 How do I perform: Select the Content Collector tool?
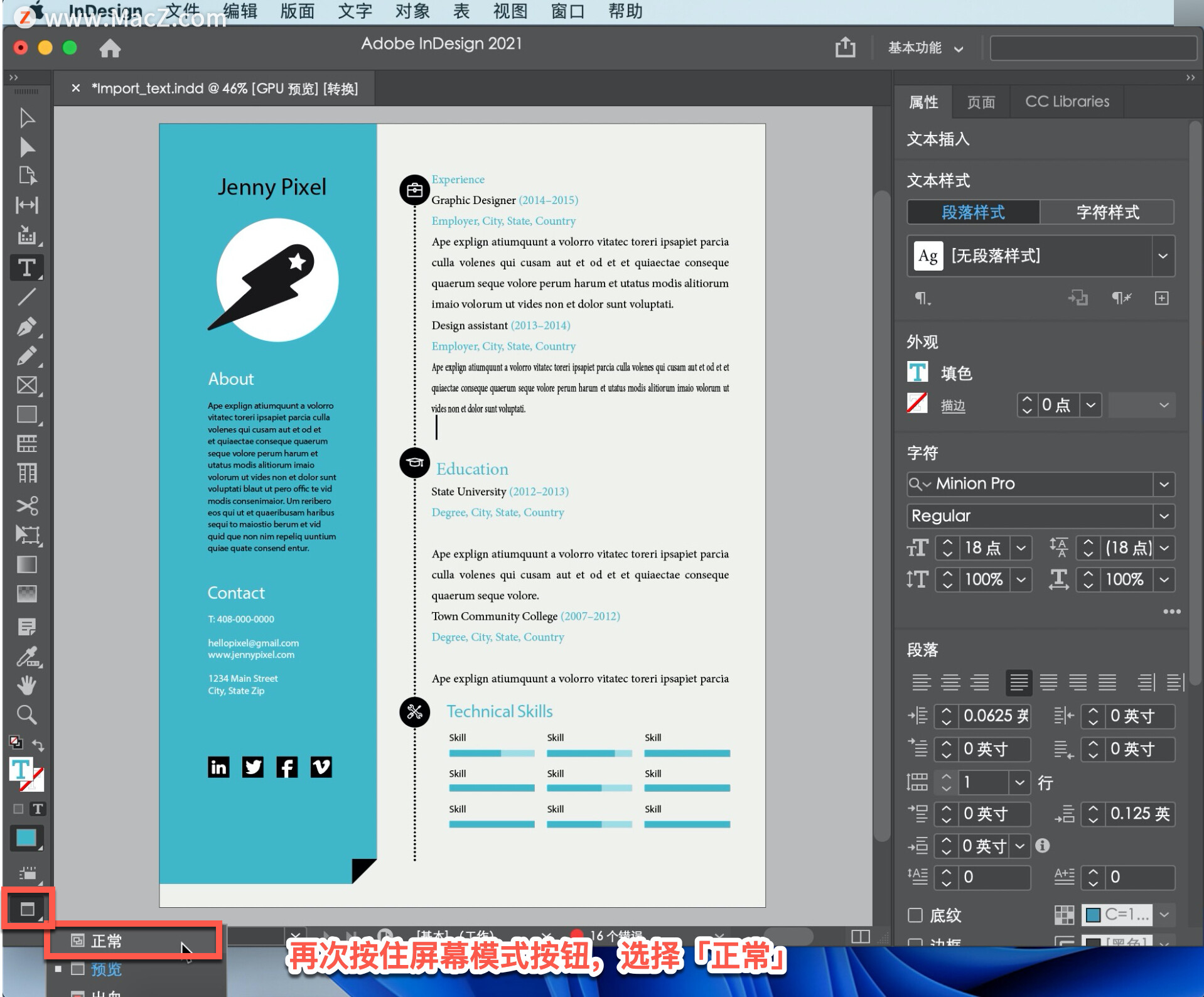(26, 236)
